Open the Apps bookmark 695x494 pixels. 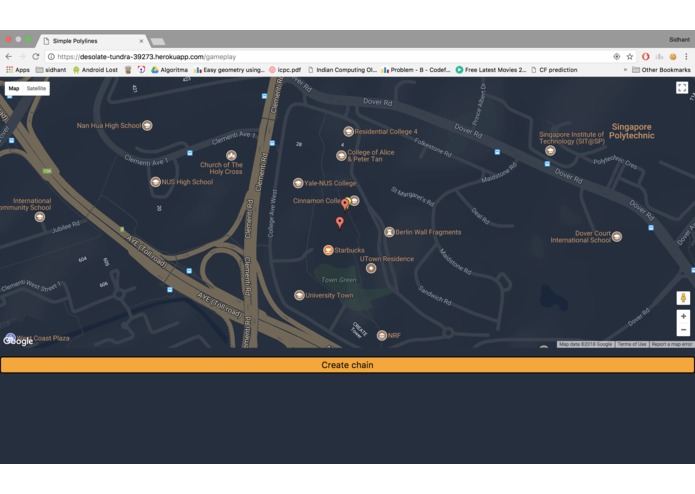(x=18, y=70)
